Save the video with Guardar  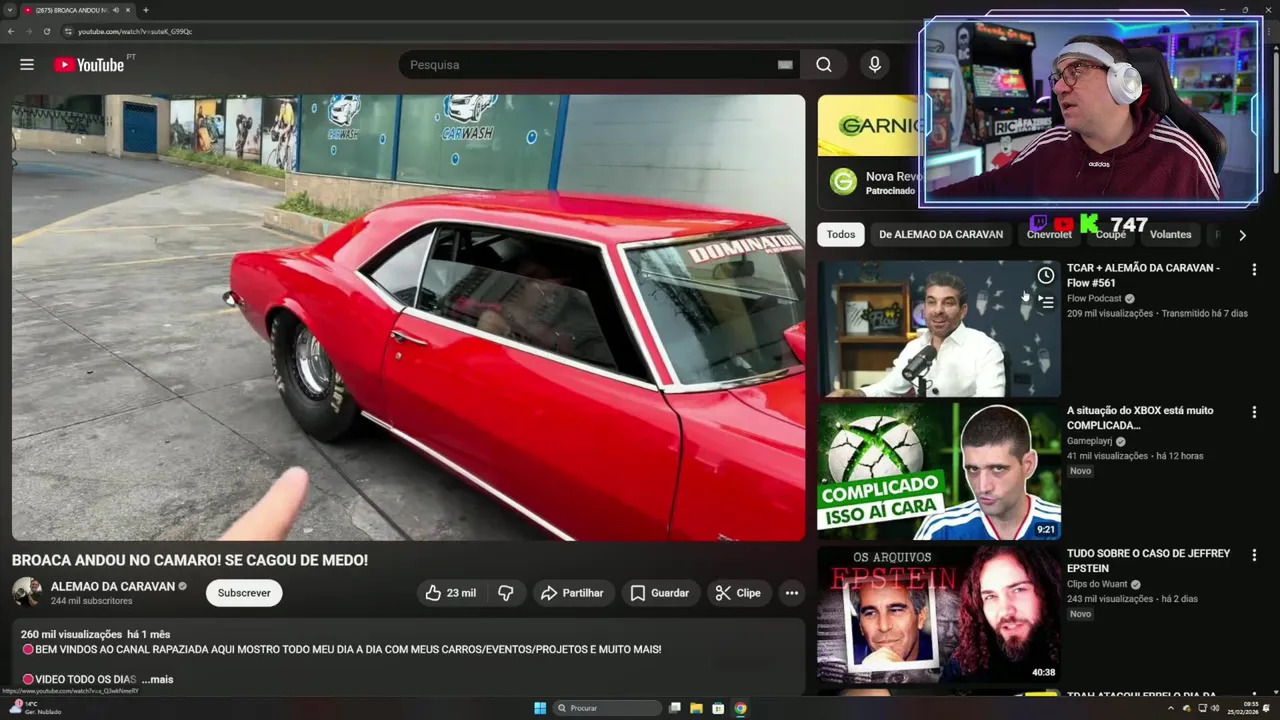pos(659,593)
